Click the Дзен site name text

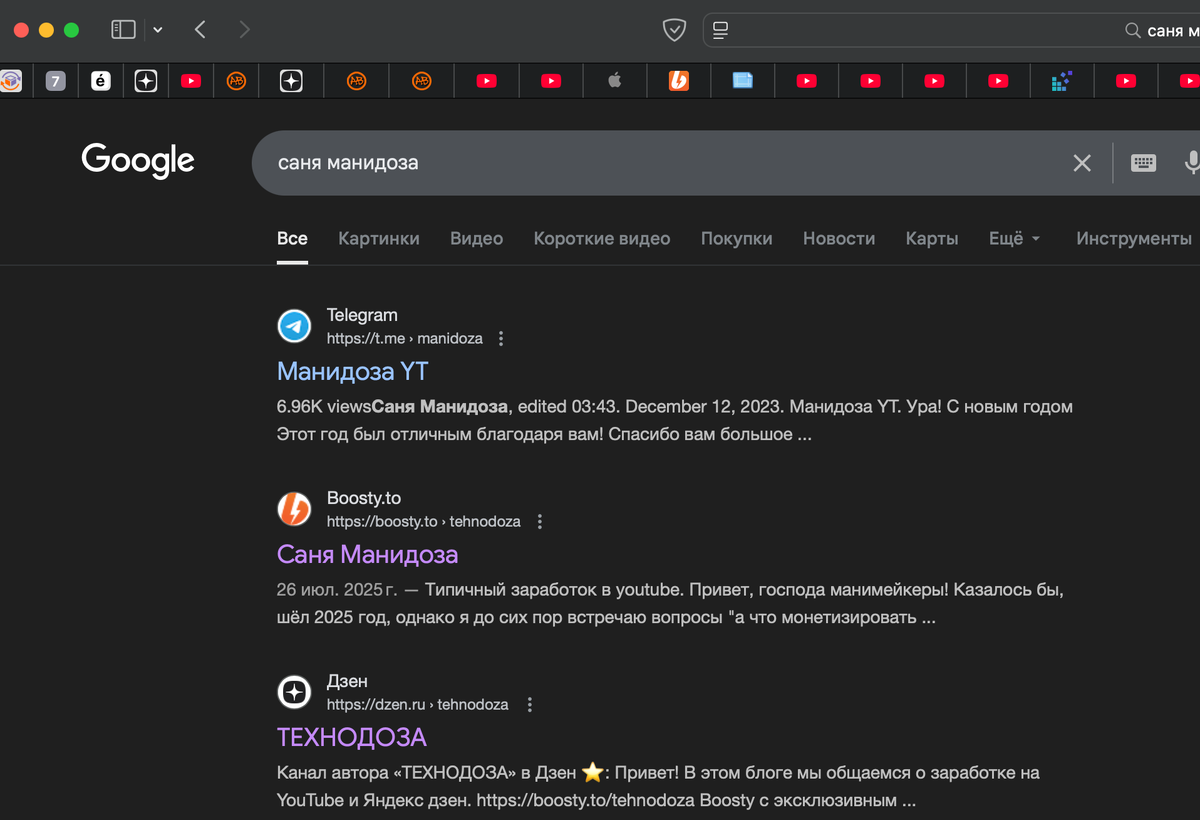click(347, 681)
